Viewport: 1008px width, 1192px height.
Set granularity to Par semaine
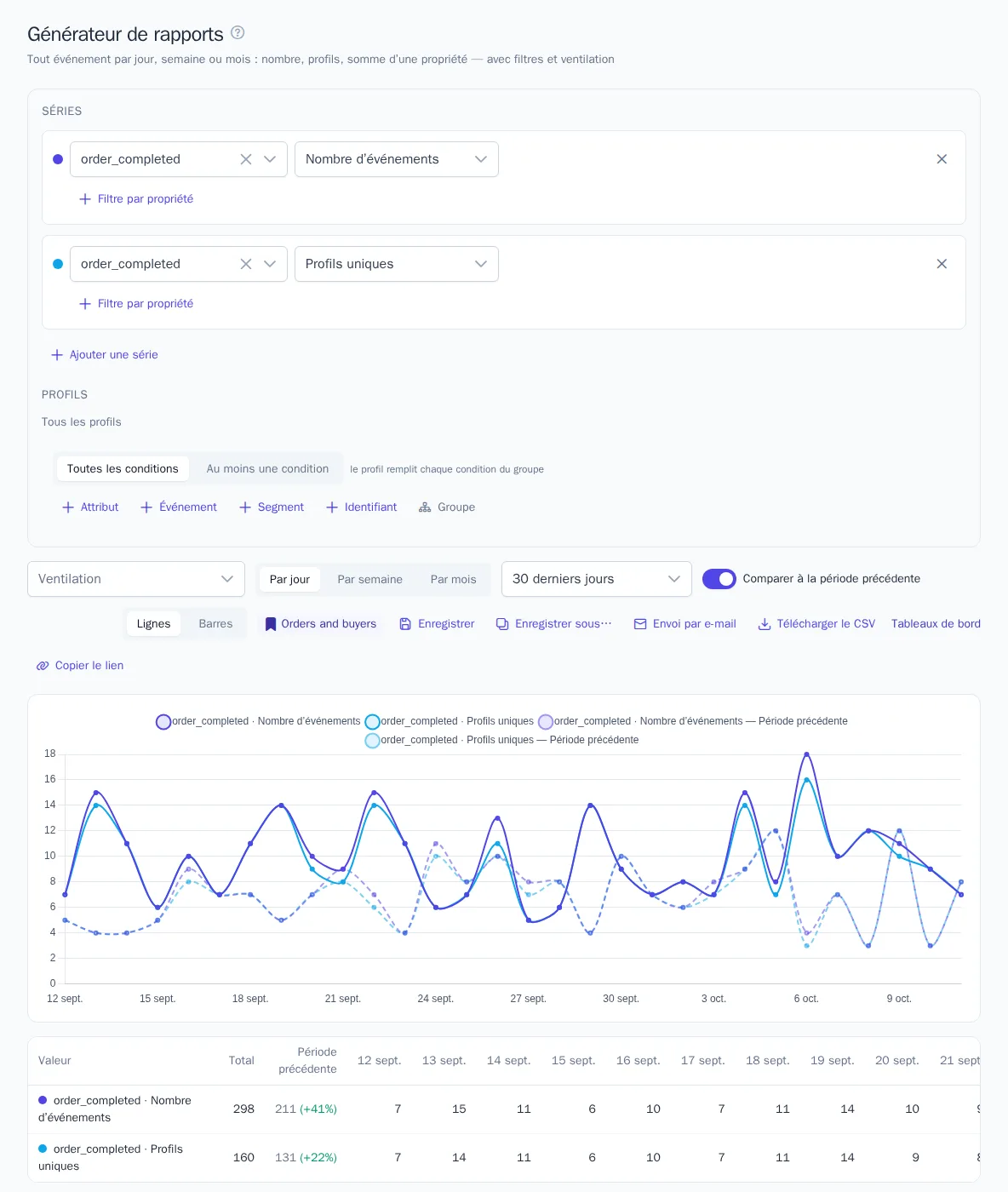click(369, 580)
